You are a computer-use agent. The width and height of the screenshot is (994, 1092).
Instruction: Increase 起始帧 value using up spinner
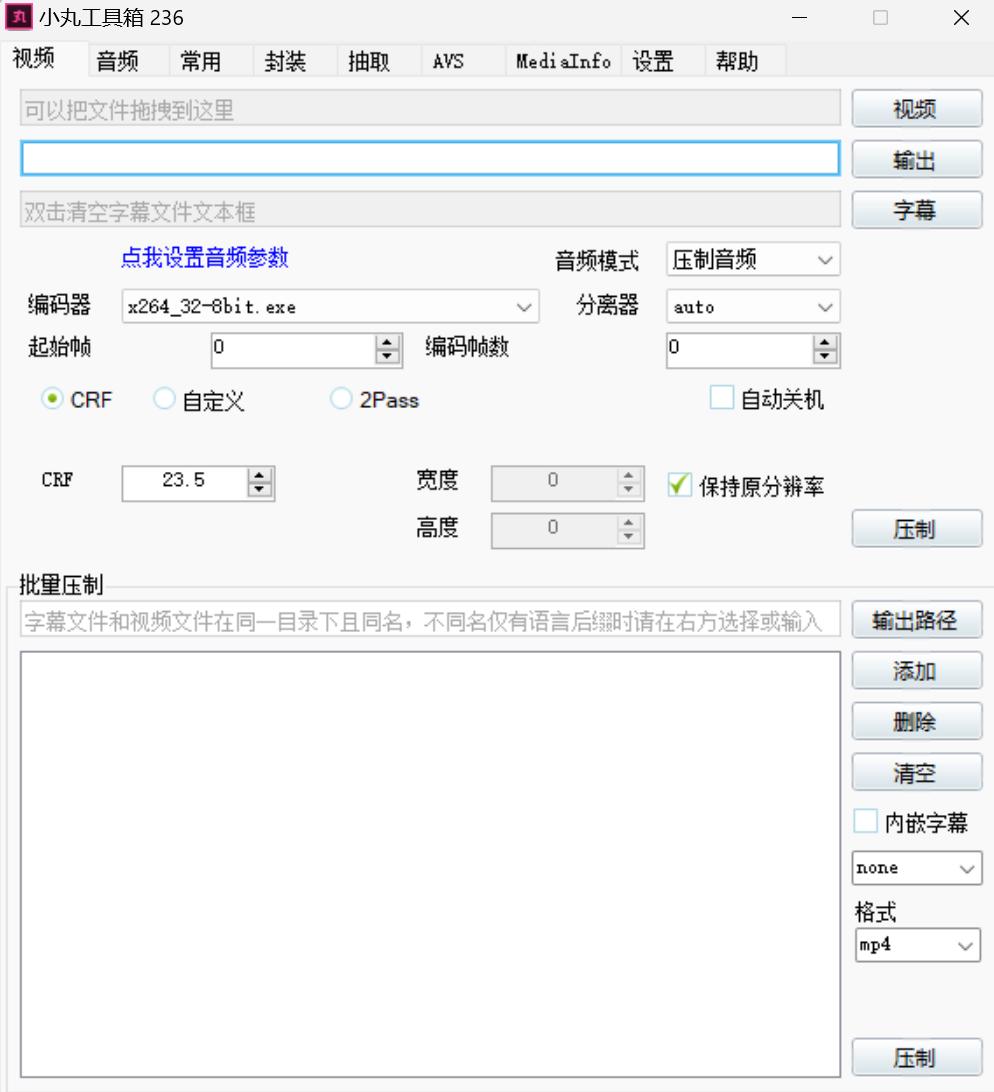387,342
